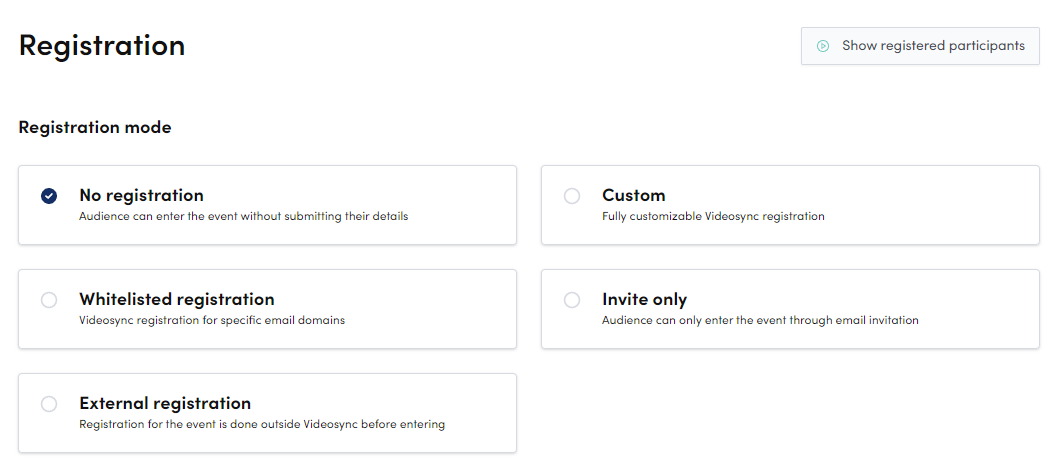Click the description 'Audience can enter the event without submitting'
The height and width of the screenshot is (472, 1058).
point(243,216)
